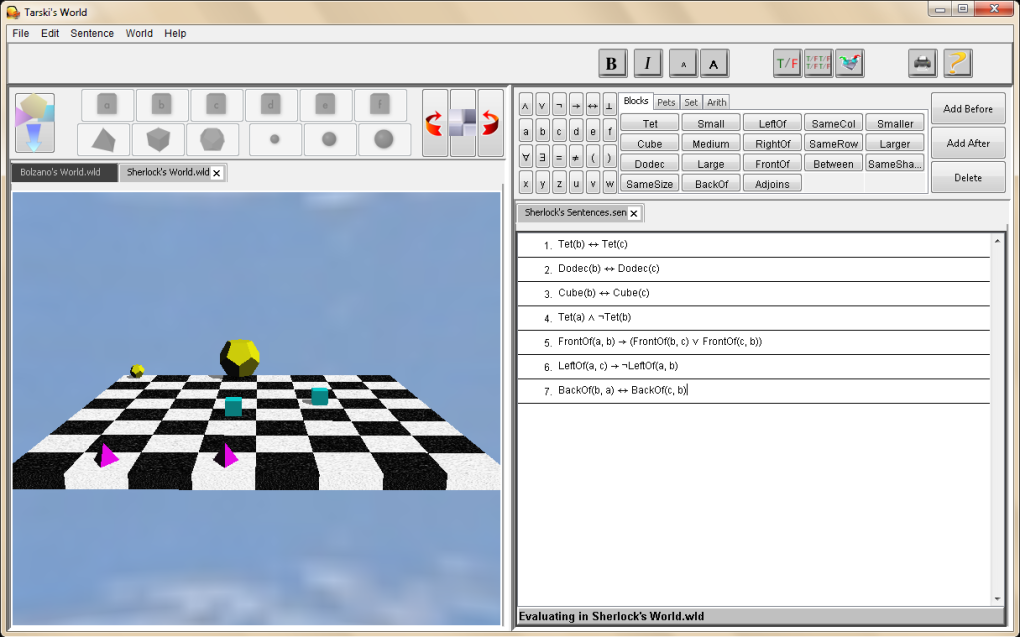Select the large yellow dodecahedron in world

pos(239,358)
